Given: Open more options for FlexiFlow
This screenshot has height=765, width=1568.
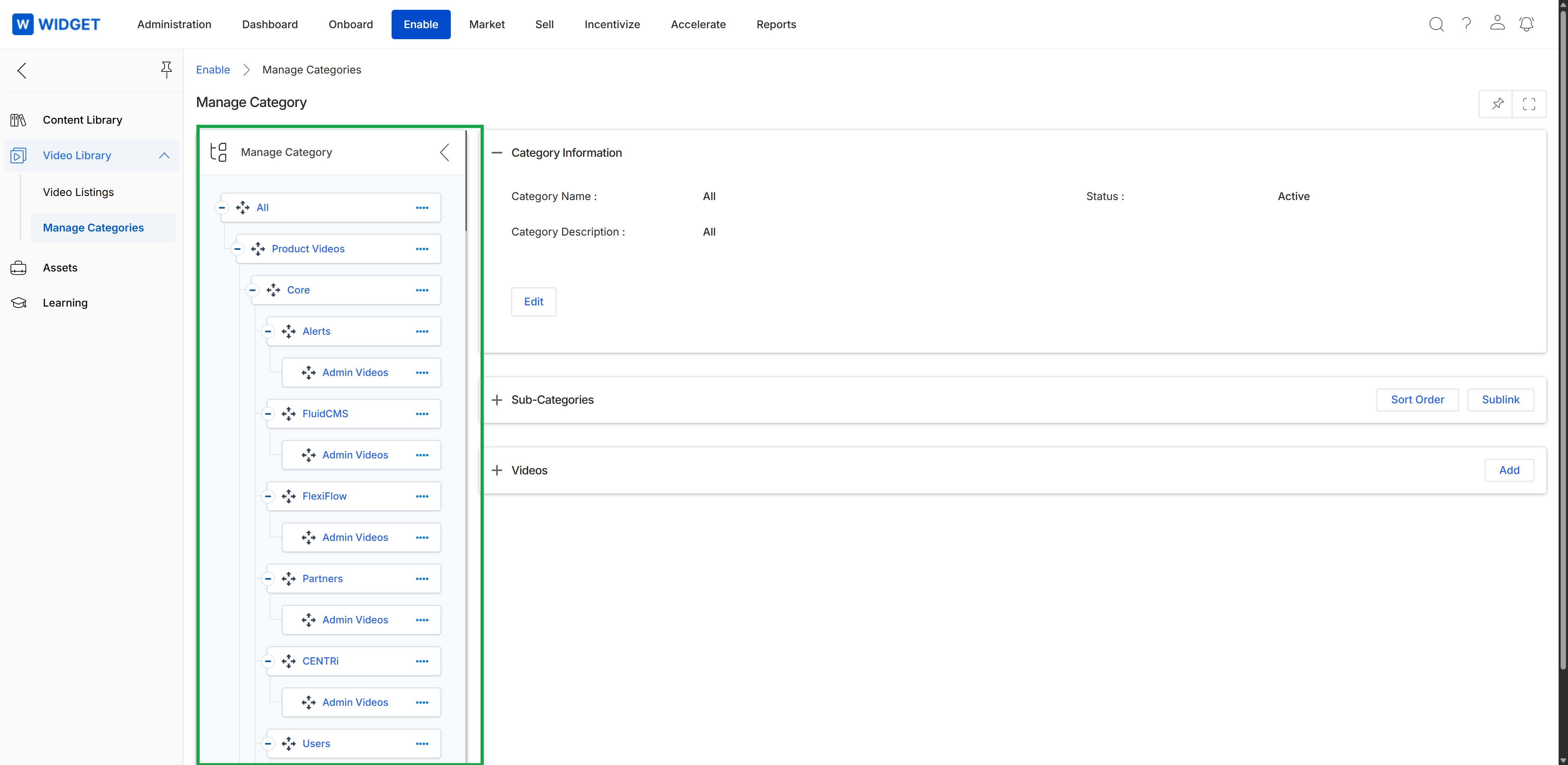Looking at the screenshot, I should click(422, 496).
